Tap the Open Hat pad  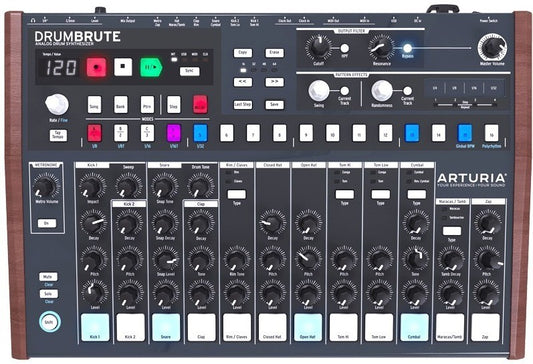[308, 327]
